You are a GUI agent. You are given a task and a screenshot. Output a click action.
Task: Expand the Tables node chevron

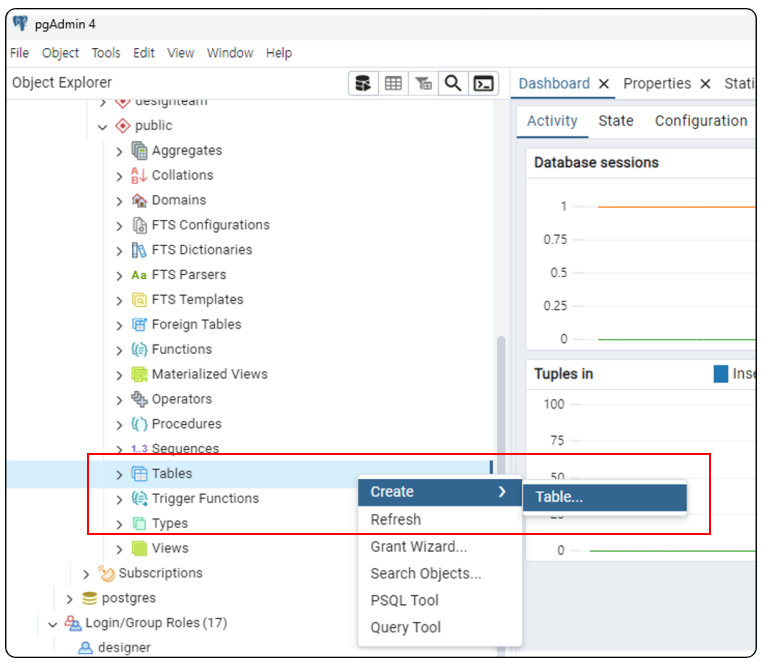pyautogui.click(x=119, y=475)
